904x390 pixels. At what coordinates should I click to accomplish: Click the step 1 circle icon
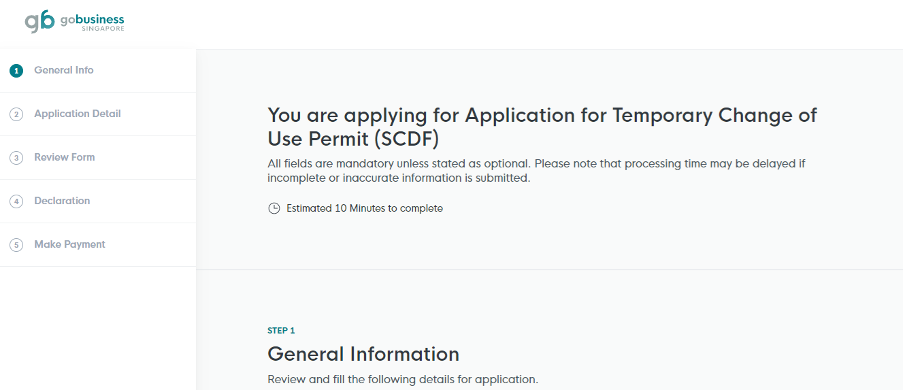tap(16, 70)
